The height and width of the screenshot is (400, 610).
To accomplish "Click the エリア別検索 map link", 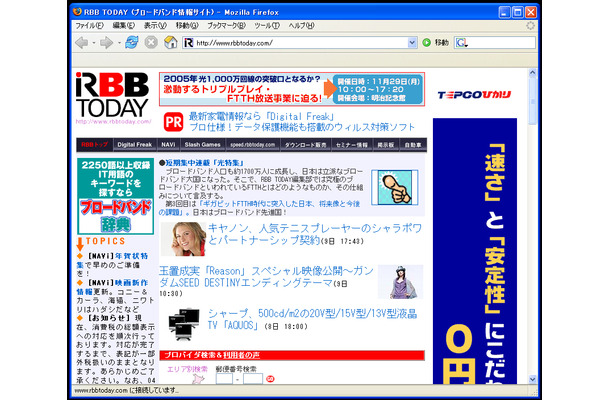I will click(188, 368).
